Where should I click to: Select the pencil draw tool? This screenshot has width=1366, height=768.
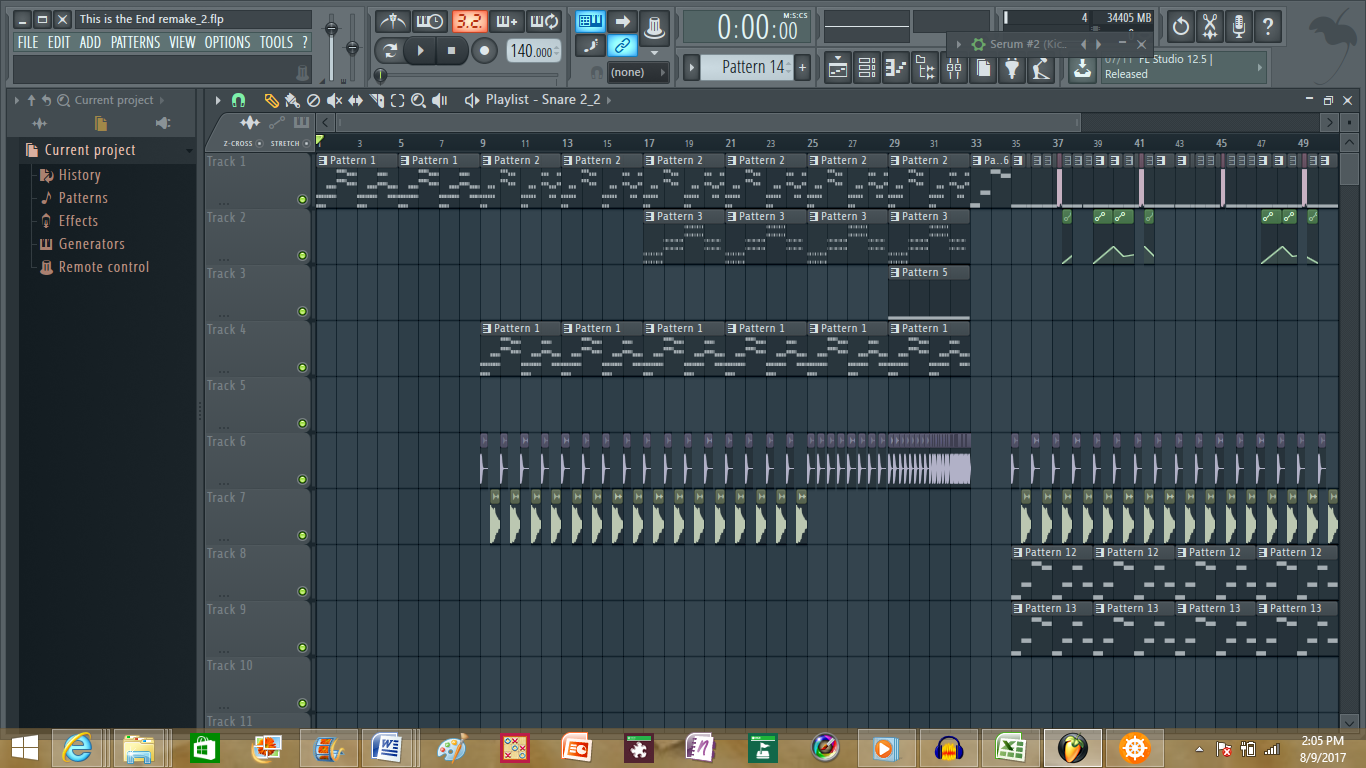[x=271, y=100]
